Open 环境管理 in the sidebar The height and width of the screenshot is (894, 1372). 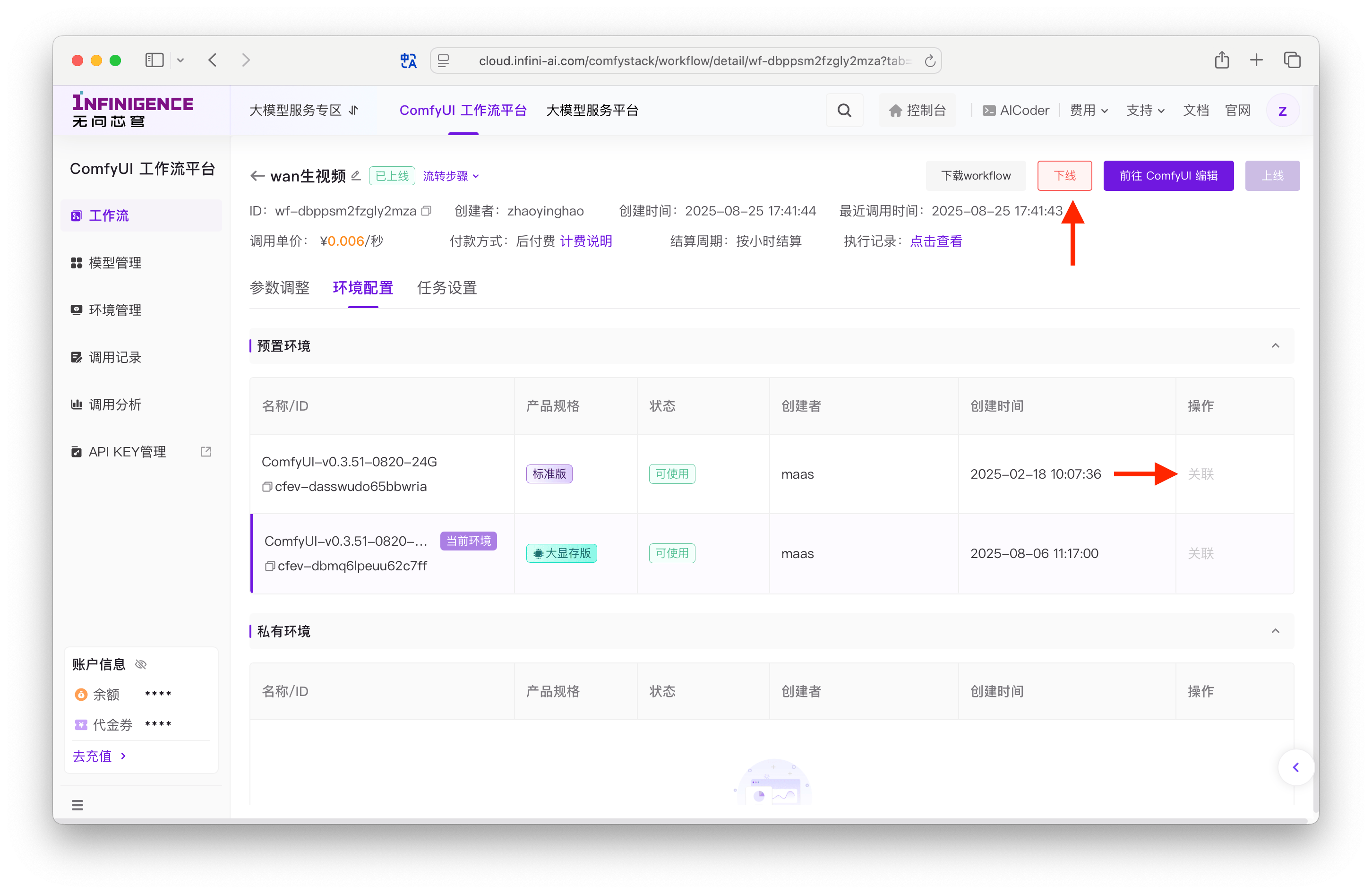[x=141, y=310]
